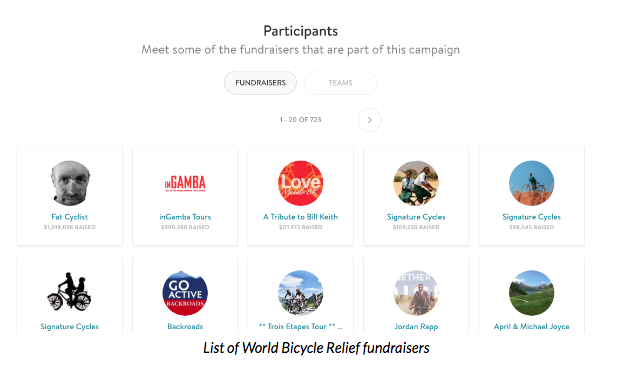Click the Trois Etapes Tour link

tap(301, 326)
